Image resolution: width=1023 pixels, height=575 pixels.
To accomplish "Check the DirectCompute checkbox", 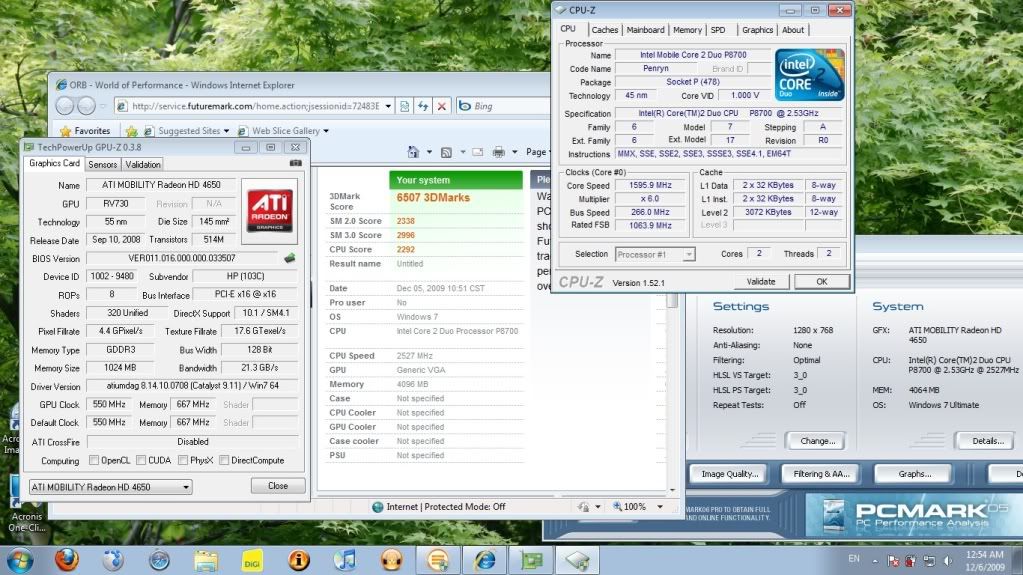I will click(224, 461).
